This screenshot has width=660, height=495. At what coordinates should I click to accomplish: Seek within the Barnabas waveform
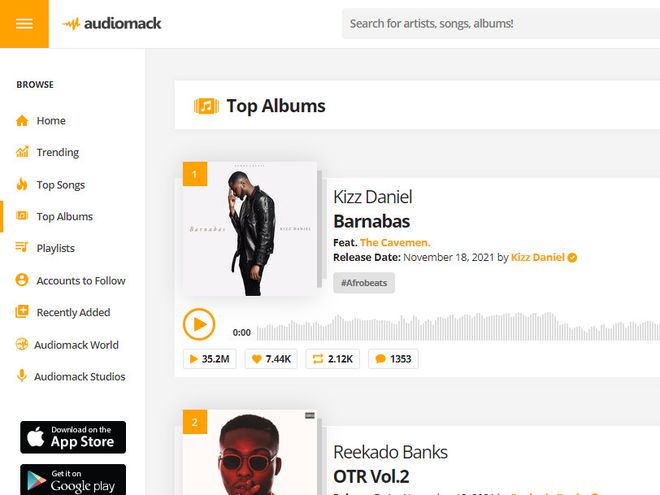(x=458, y=326)
